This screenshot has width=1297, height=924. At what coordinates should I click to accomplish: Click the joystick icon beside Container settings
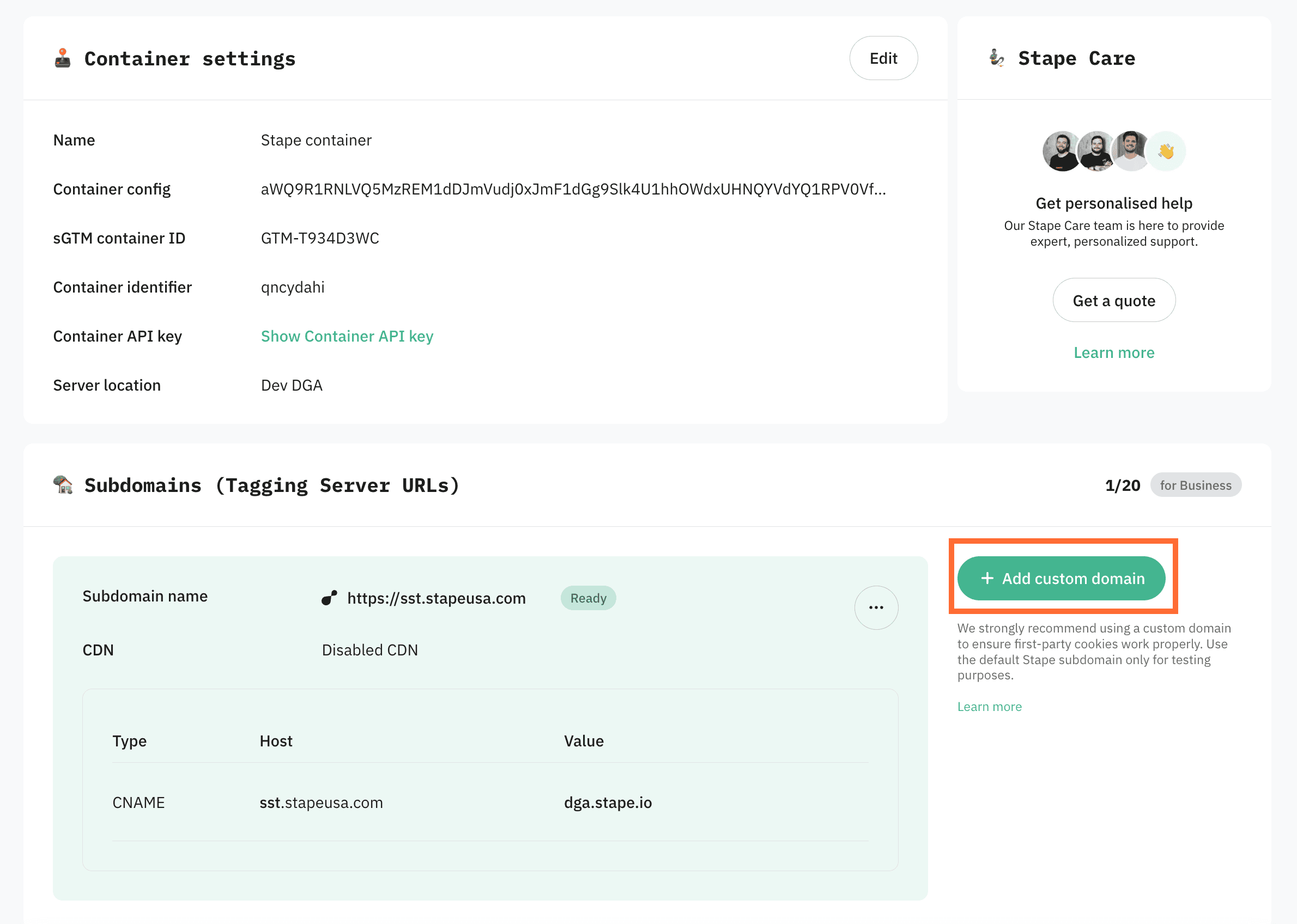coord(63,57)
